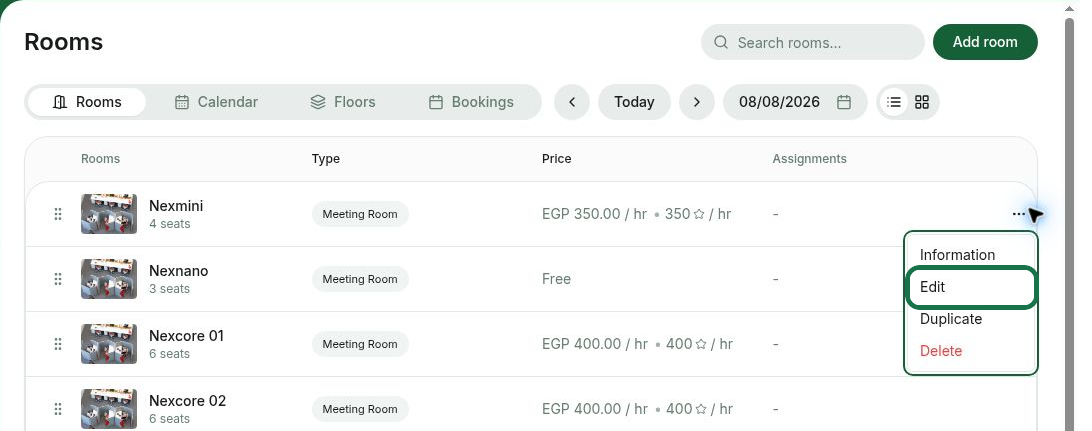Switch to the Calendar tab
Screen dimensions: 1092x431
(216, 102)
